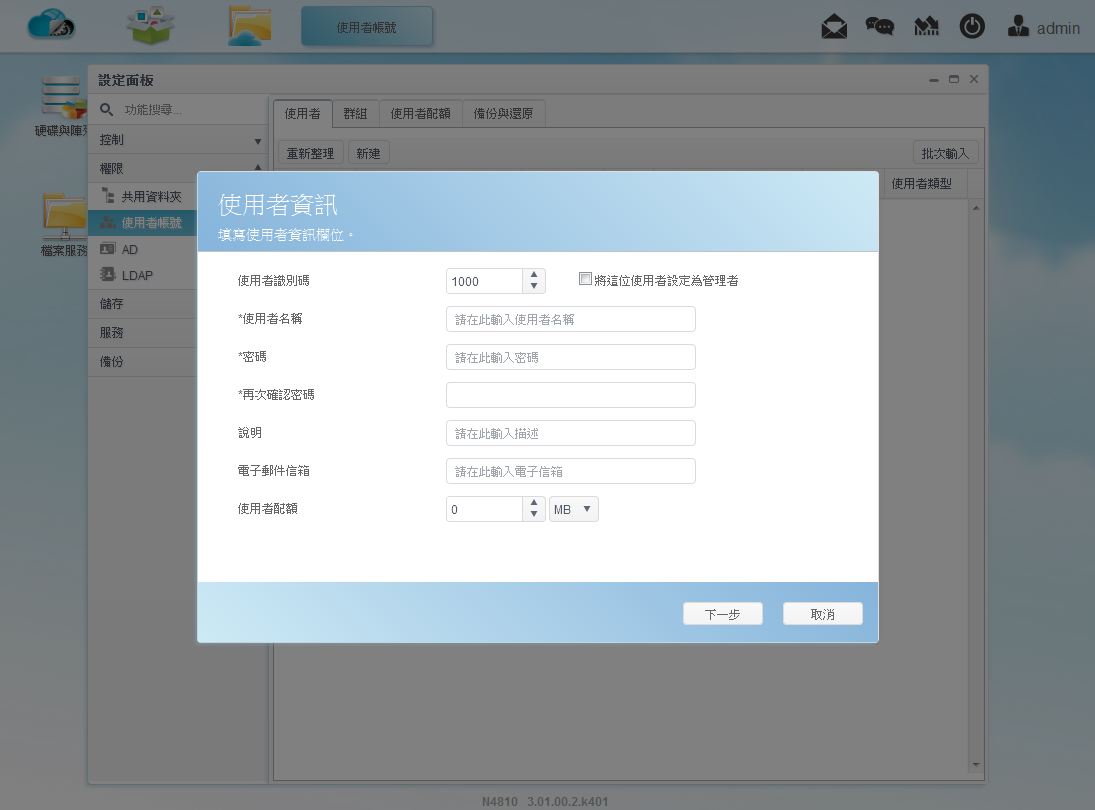Screen dimensions: 1095x810
Task: Collapse the 權限 section in sidebar
Action: tap(177, 168)
